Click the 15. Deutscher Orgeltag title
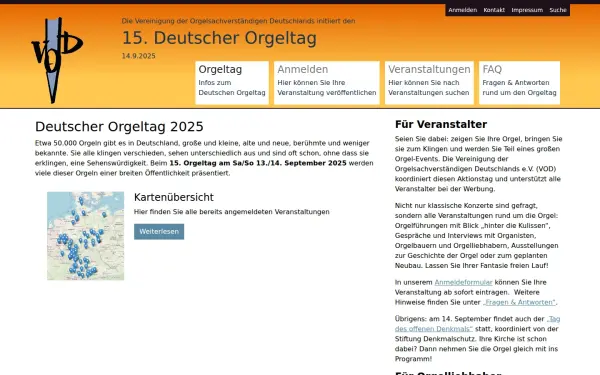 pyautogui.click(x=219, y=38)
